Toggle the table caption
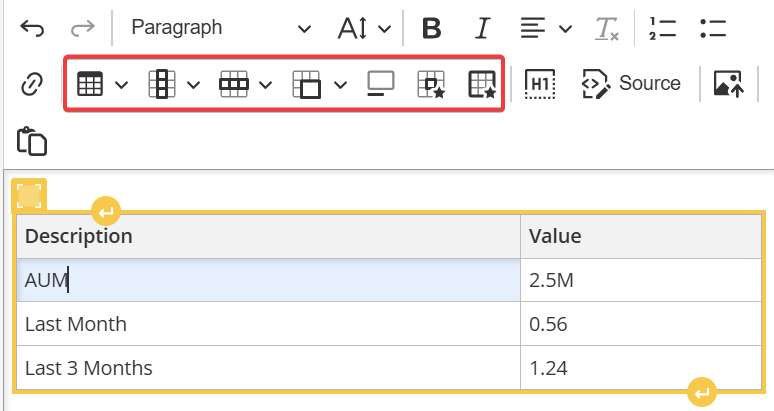 [381, 85]
